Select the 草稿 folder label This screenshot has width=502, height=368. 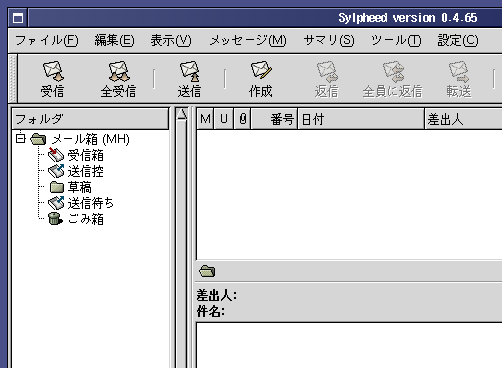point(80,187)
